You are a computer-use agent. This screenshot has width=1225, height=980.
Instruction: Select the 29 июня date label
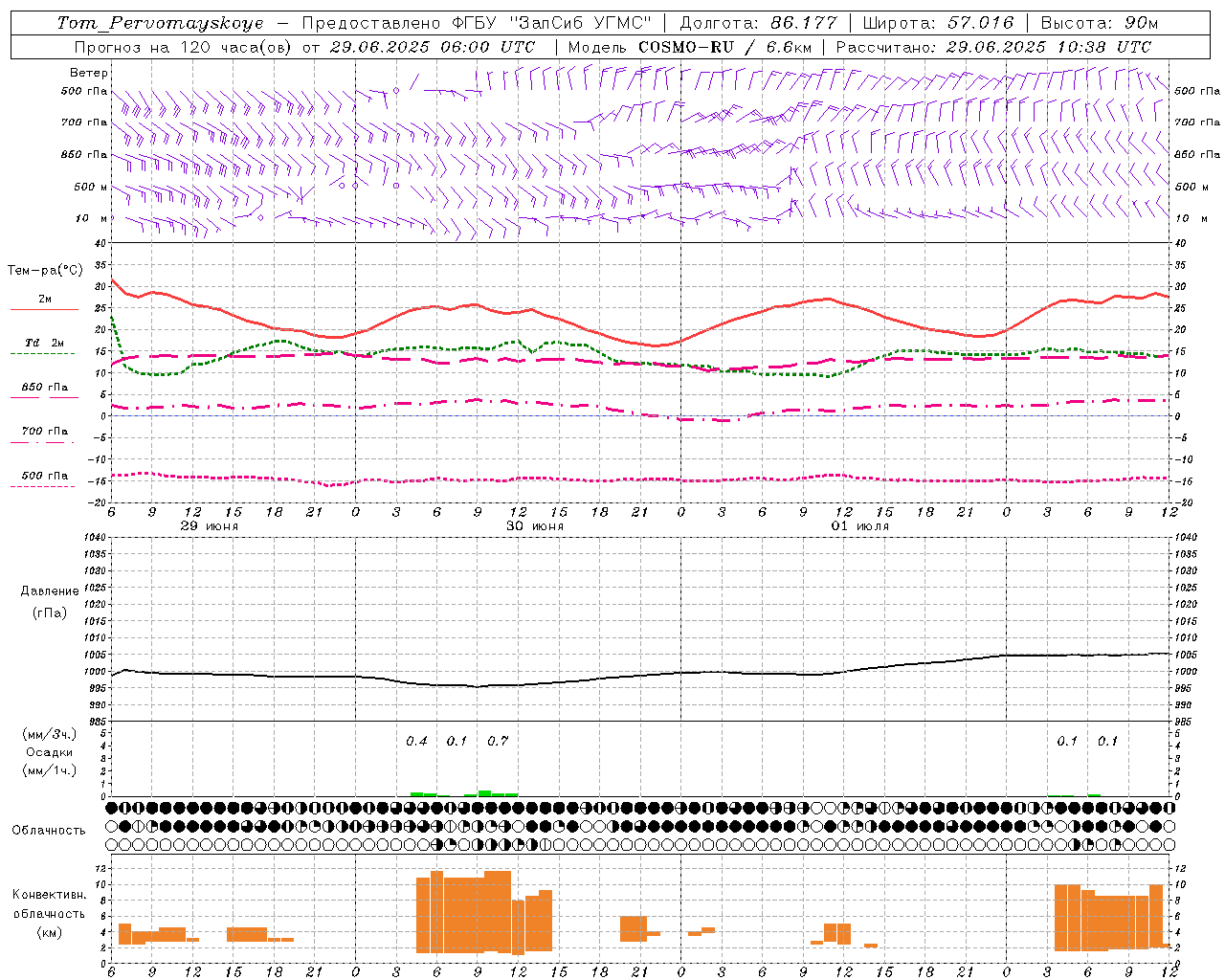pyautogui.click(x=210, y=526)
